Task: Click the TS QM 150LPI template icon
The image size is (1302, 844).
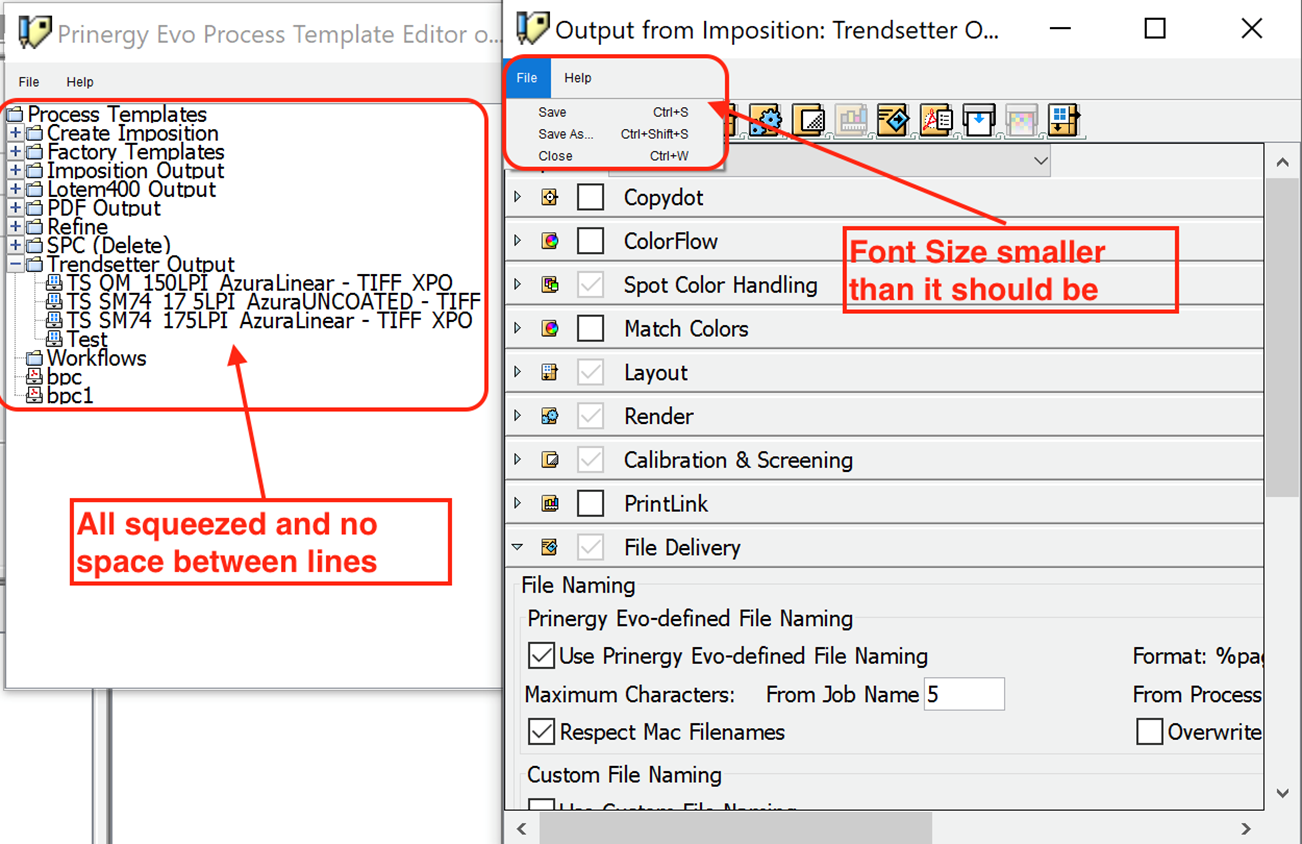Action: [x=55, y=283]
